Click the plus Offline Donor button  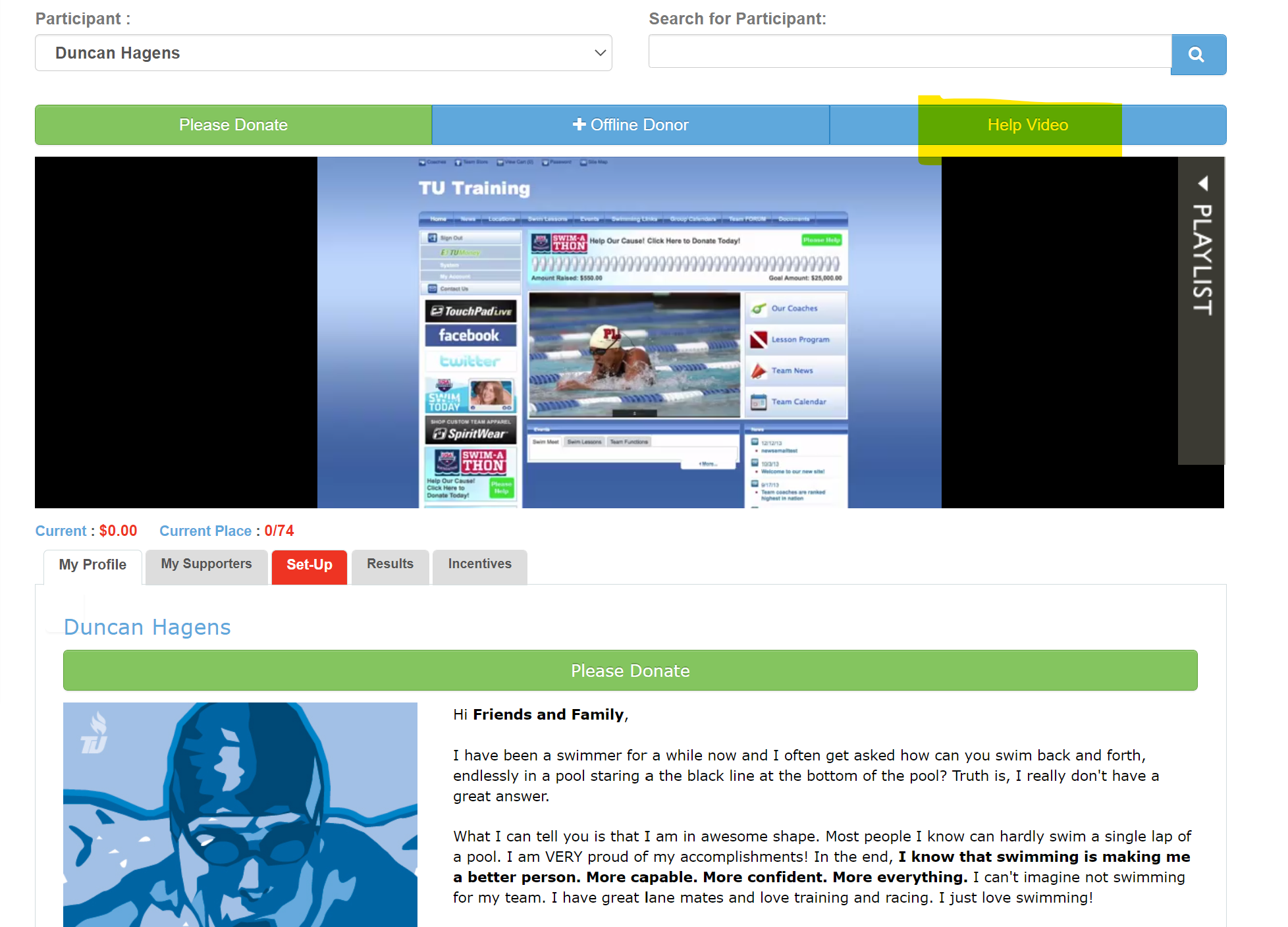(x=630, y=125)
